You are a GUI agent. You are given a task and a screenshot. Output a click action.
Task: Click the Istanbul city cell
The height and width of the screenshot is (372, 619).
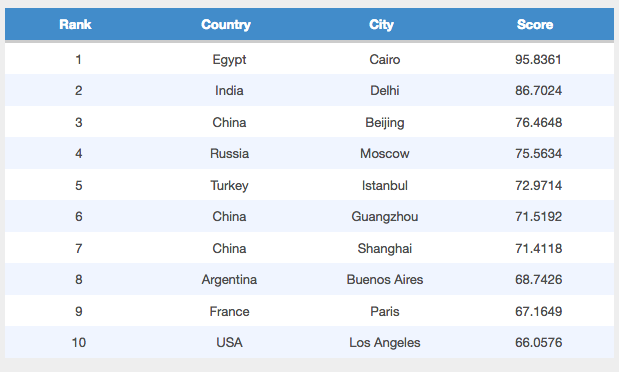[x=385, y=185]
